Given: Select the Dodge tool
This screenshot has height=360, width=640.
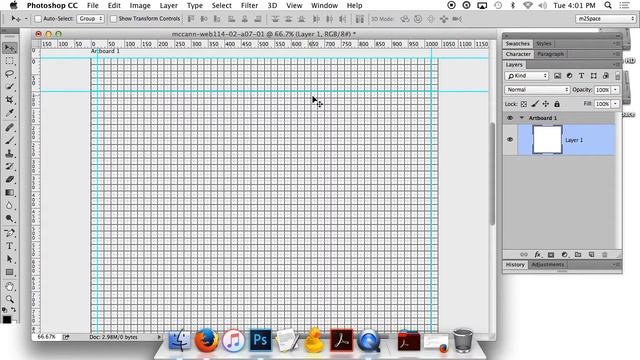Looking at the screenshot, I should click(9, 219).
